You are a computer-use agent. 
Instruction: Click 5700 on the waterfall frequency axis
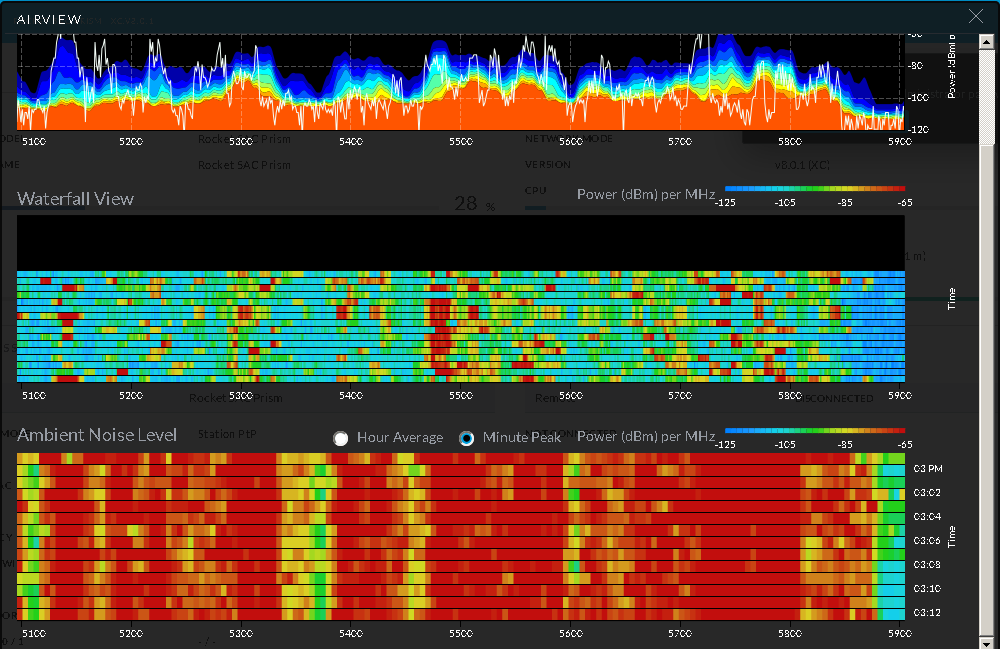point(680,396)
